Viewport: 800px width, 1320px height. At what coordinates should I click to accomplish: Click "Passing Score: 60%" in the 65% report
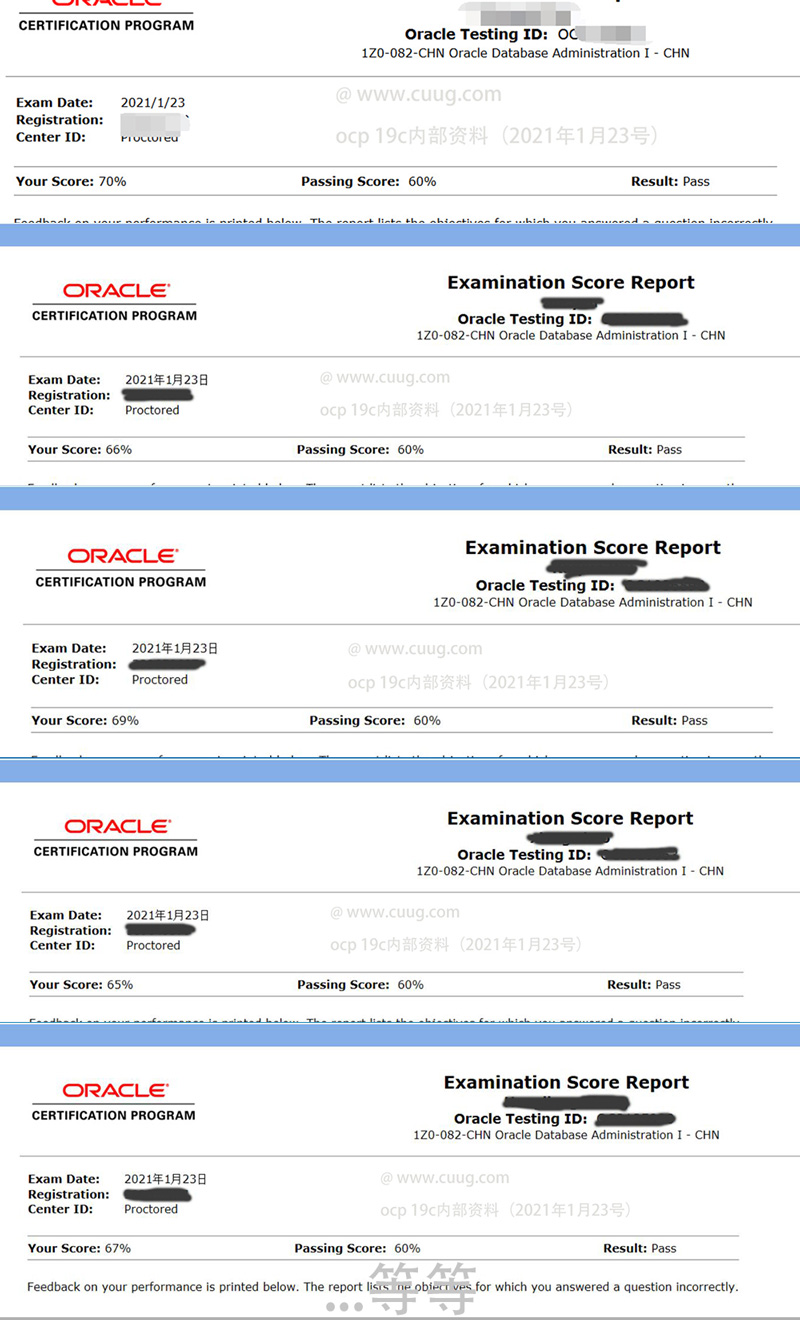point(360,984)
